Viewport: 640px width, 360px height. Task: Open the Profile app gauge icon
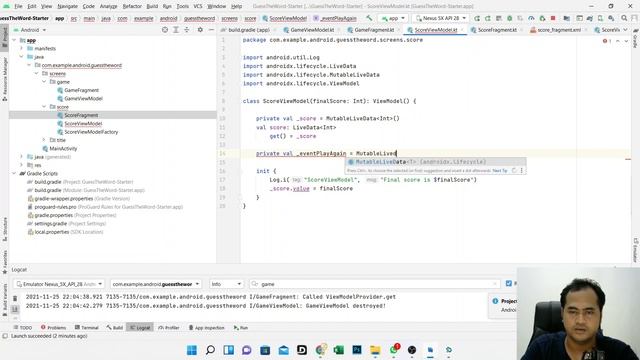coord(531,18)
